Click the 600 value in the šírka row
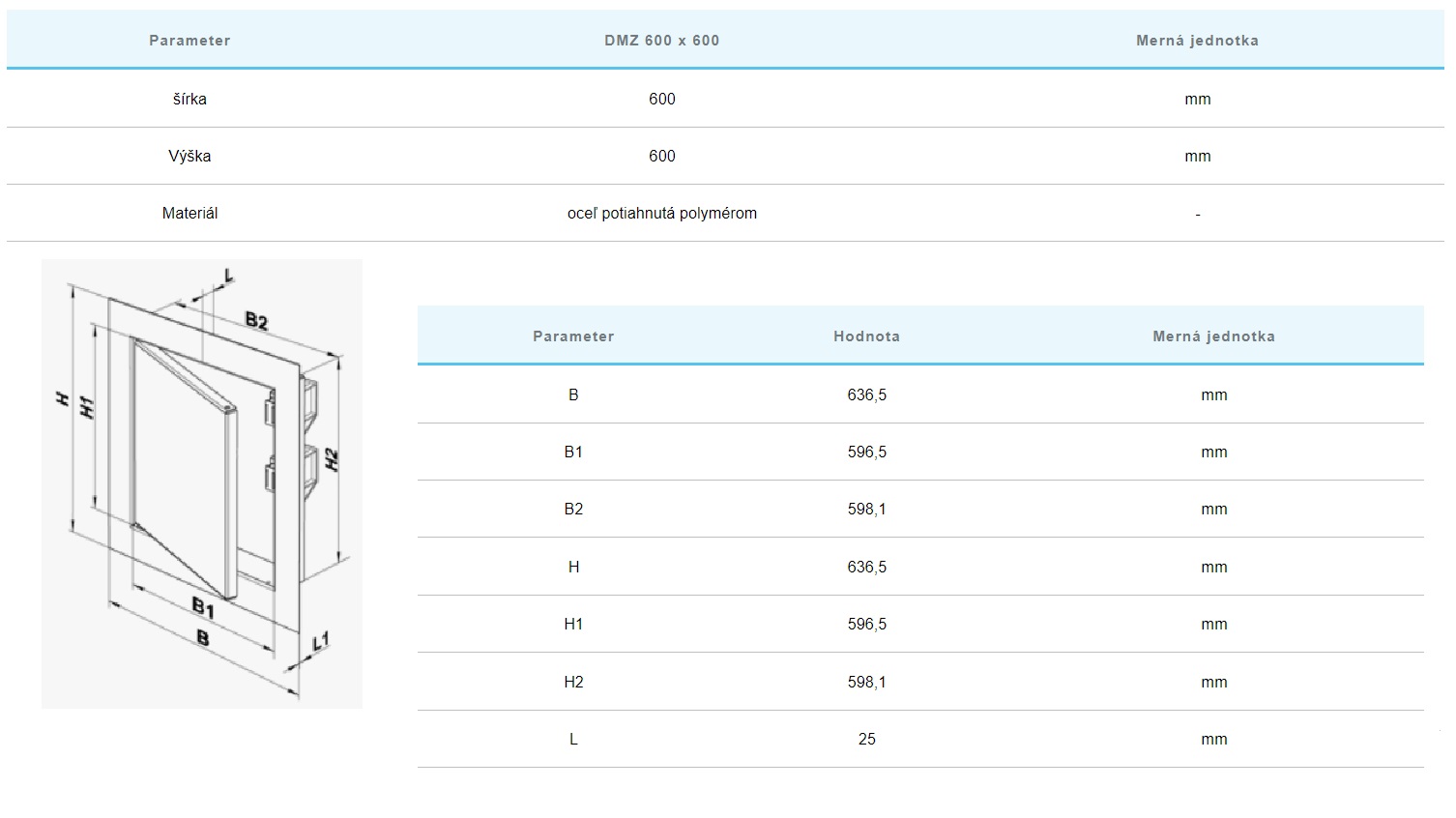Screen dimensions: 1456x818 coord(661,99)
